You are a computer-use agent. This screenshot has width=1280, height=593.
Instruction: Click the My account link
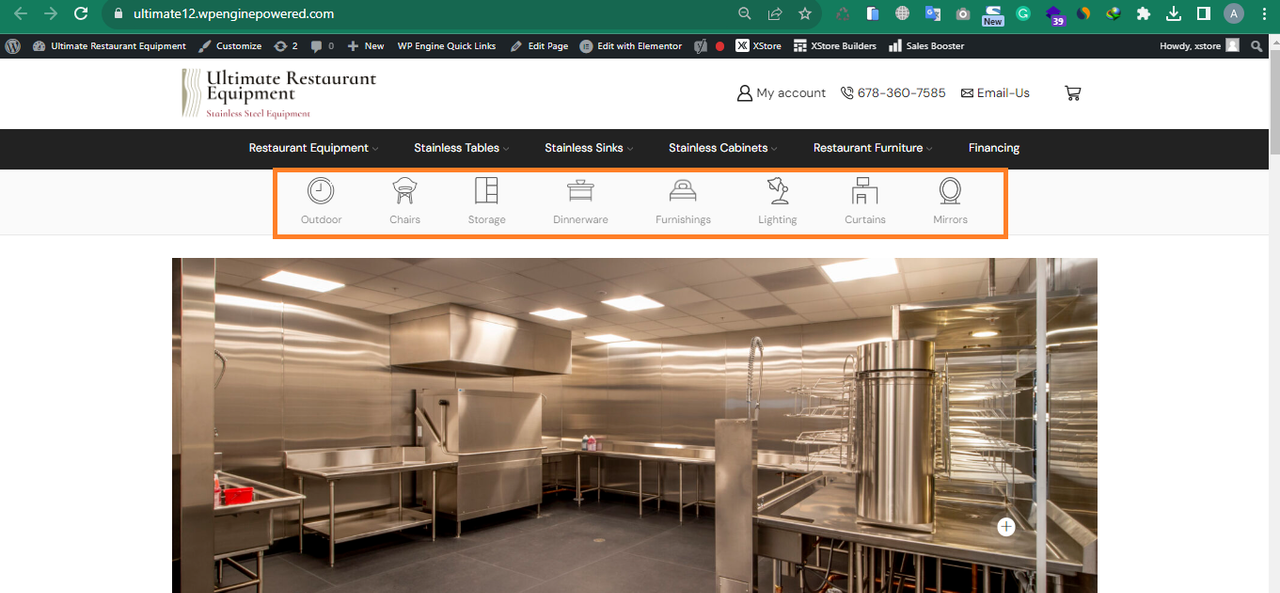click(x=781, y=93)
